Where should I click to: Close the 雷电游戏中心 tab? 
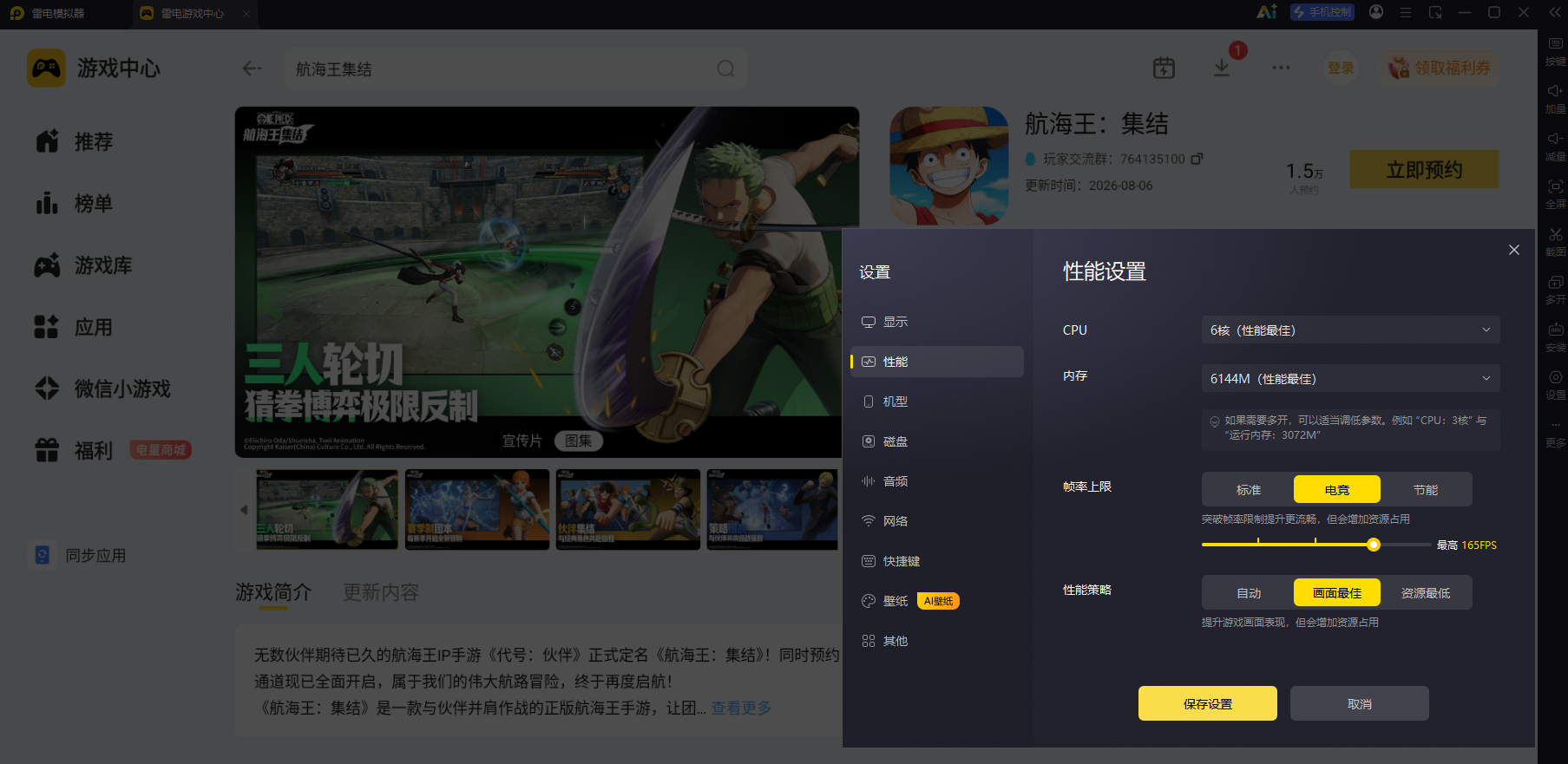[x=246, y=13]
